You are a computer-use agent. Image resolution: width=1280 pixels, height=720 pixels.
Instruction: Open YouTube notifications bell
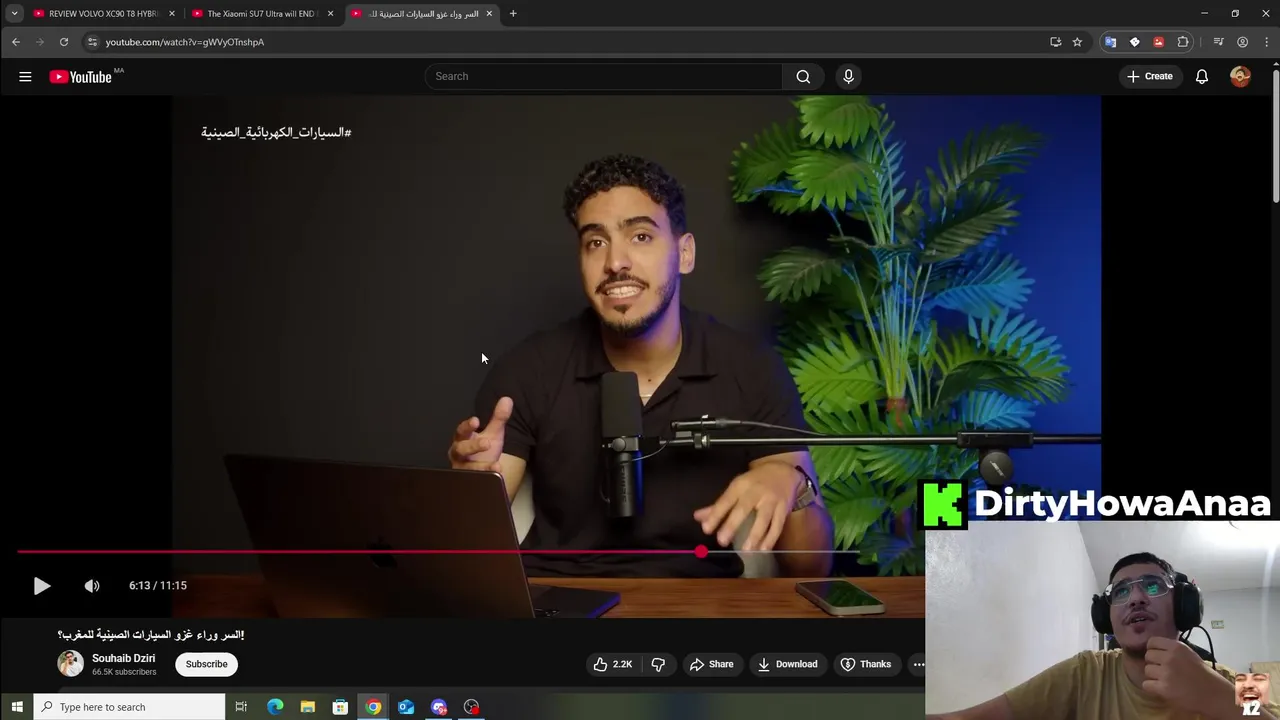(x=1202, y=76)
